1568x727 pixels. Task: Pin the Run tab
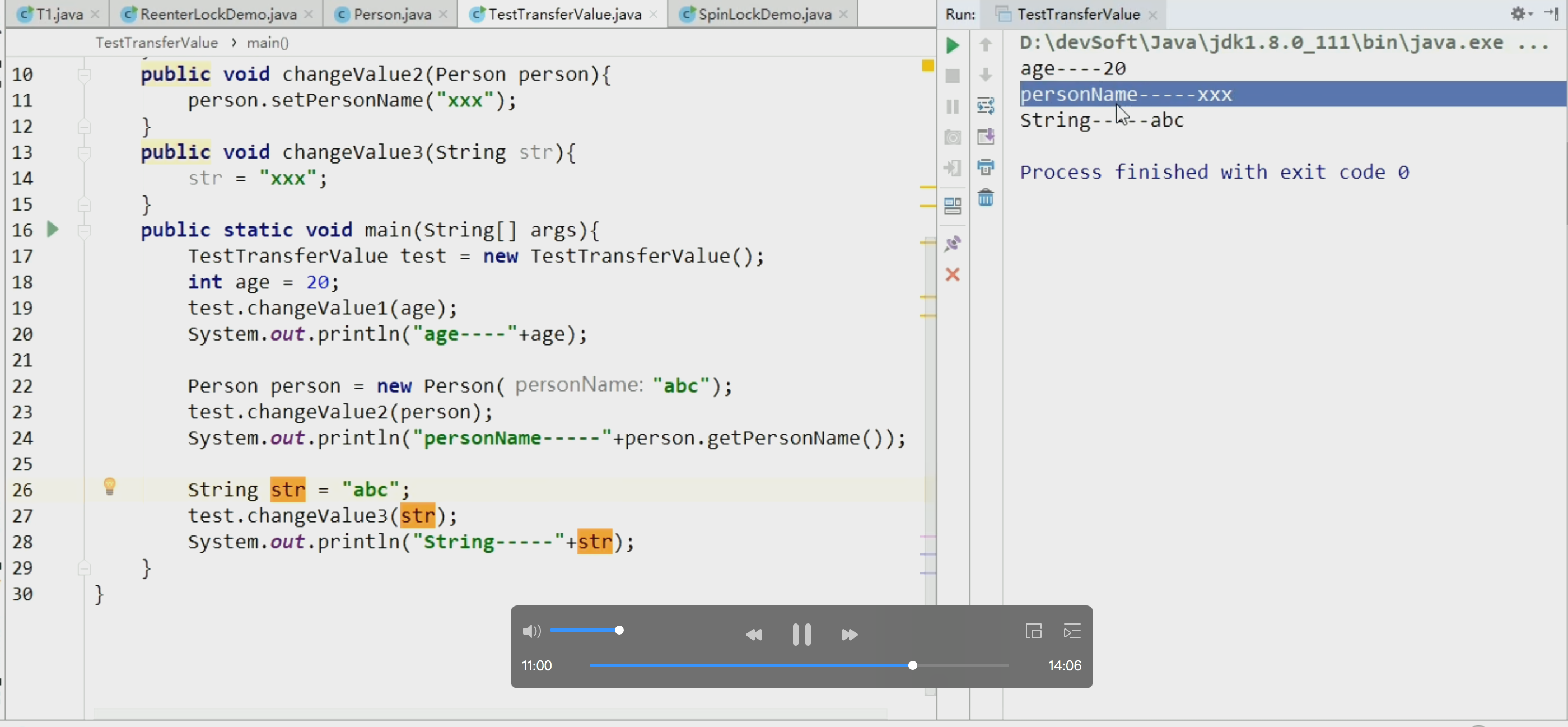click(953, 244)
